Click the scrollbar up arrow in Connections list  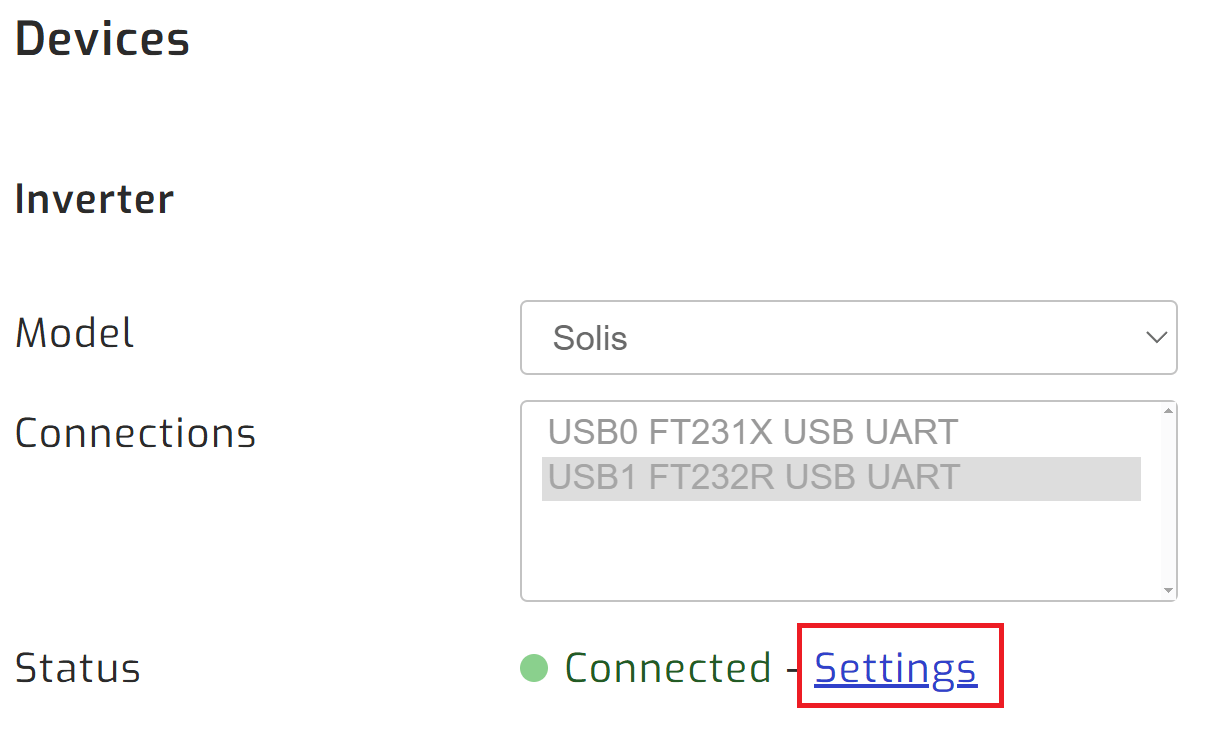point(1168,413)
